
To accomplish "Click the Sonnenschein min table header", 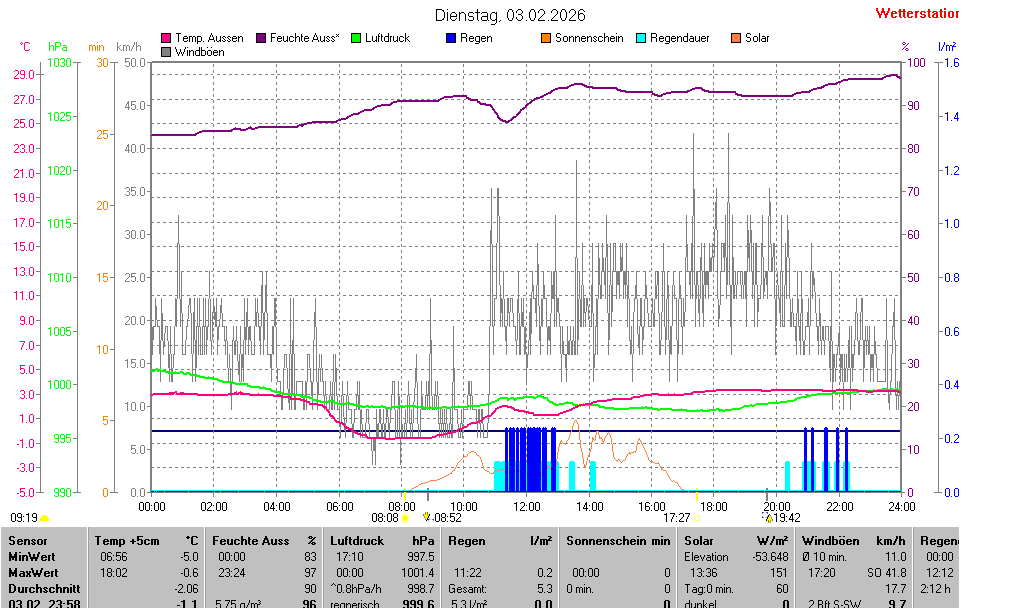I will pyautogui.click(x=618, y=540).
